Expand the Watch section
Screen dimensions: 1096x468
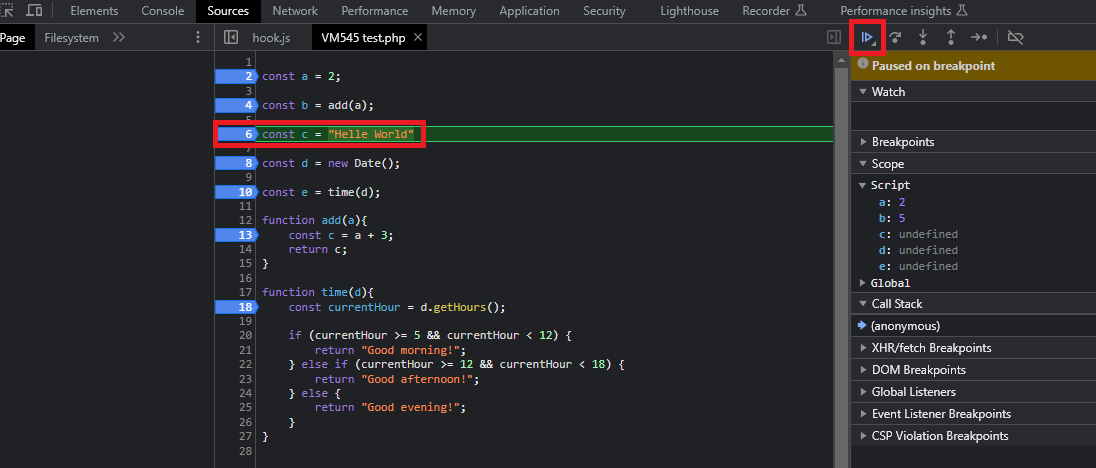click(888, 92)
